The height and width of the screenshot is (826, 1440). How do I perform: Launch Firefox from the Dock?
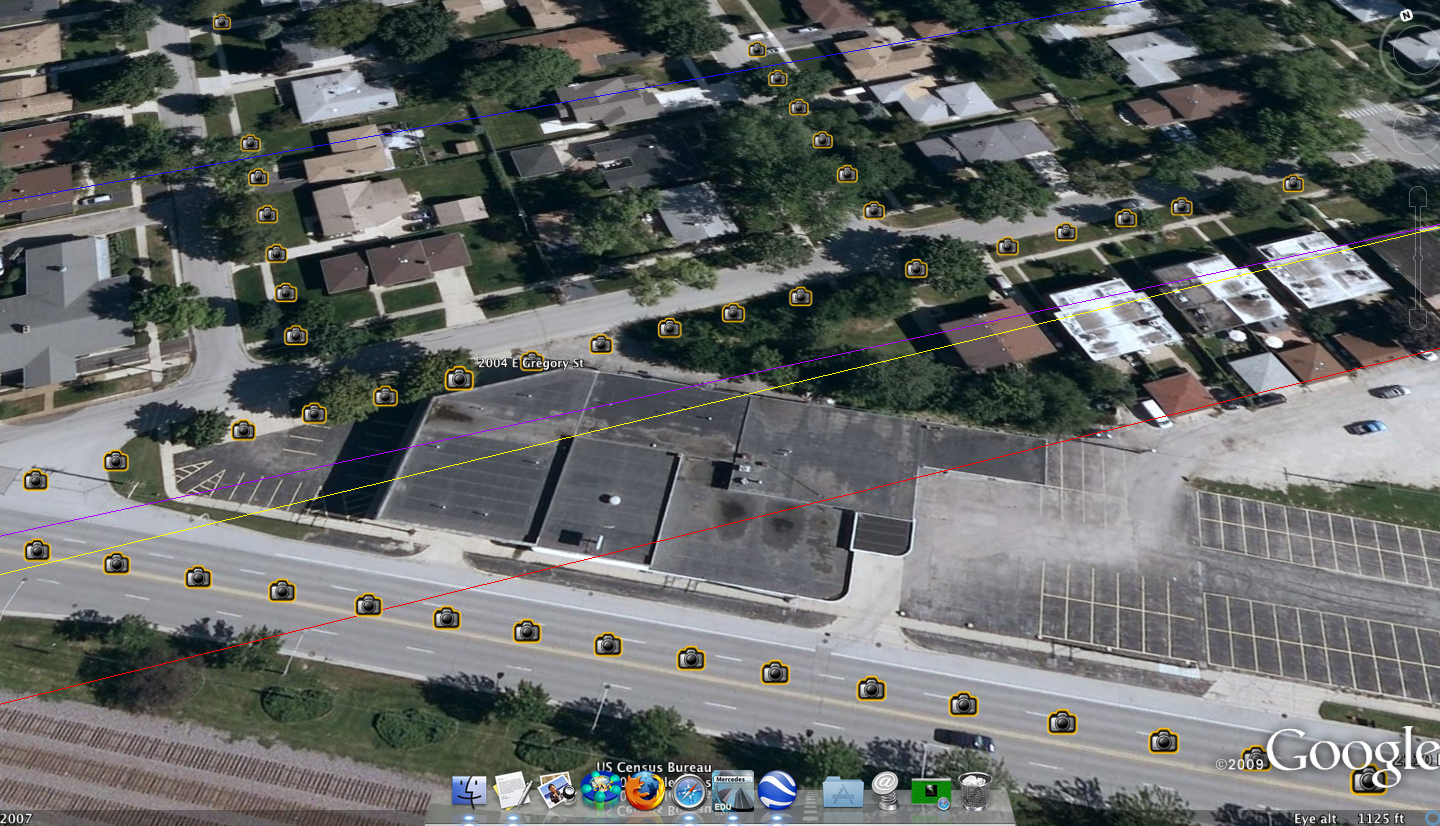tap(645, 790)
